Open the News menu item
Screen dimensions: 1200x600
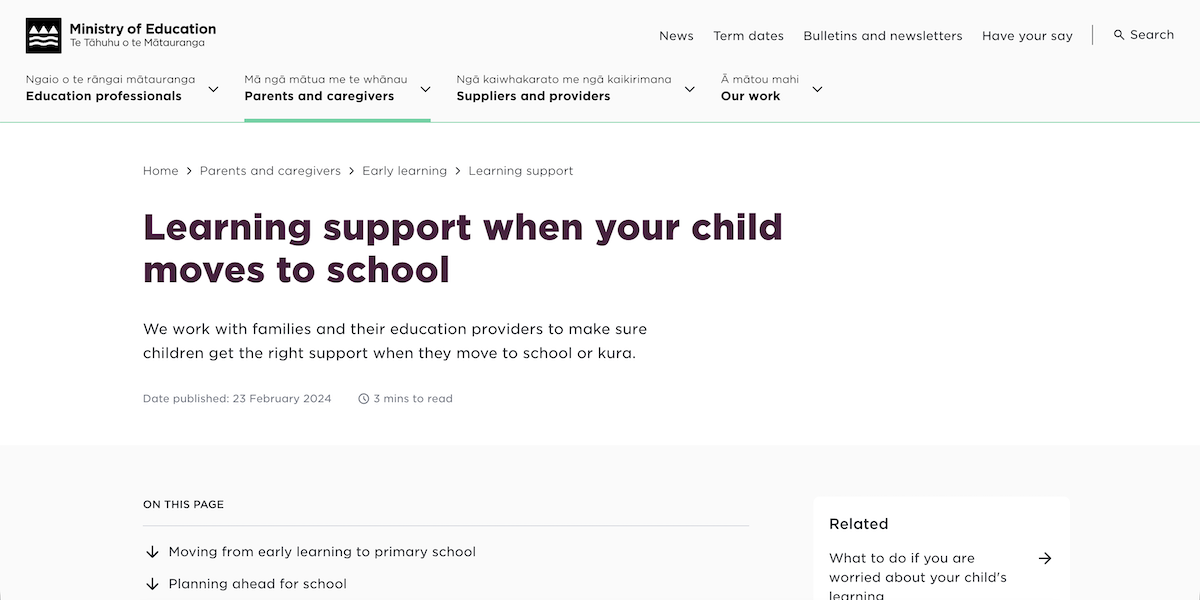(x=676, y=35)
